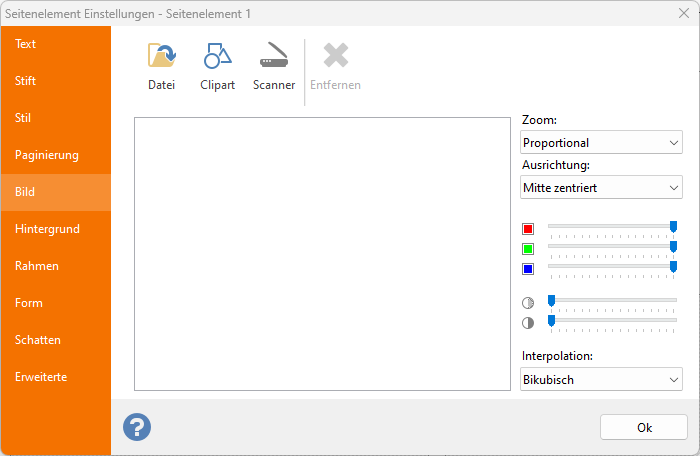
Task: Click the lower contrast circle icon
Action: tap(528, 323)
